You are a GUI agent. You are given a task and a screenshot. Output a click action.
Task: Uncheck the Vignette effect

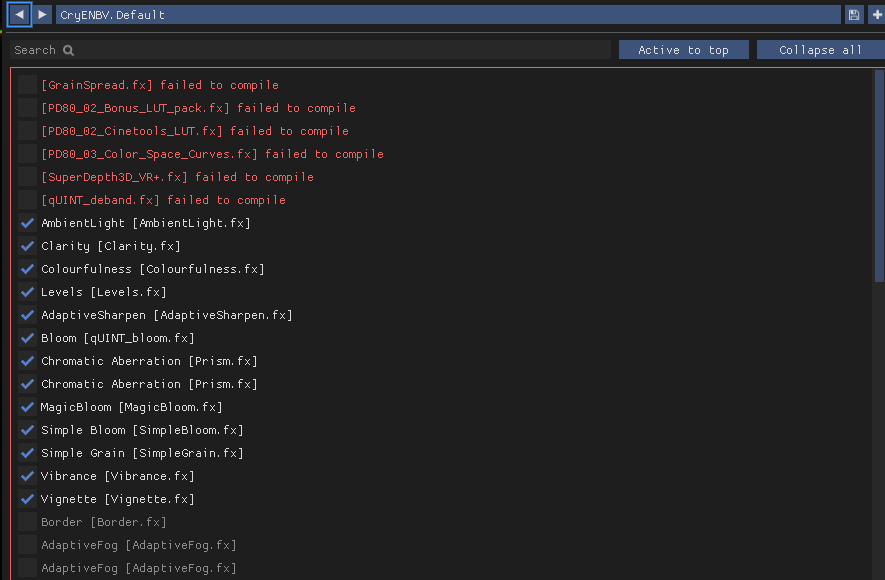(x=27, y=499)
